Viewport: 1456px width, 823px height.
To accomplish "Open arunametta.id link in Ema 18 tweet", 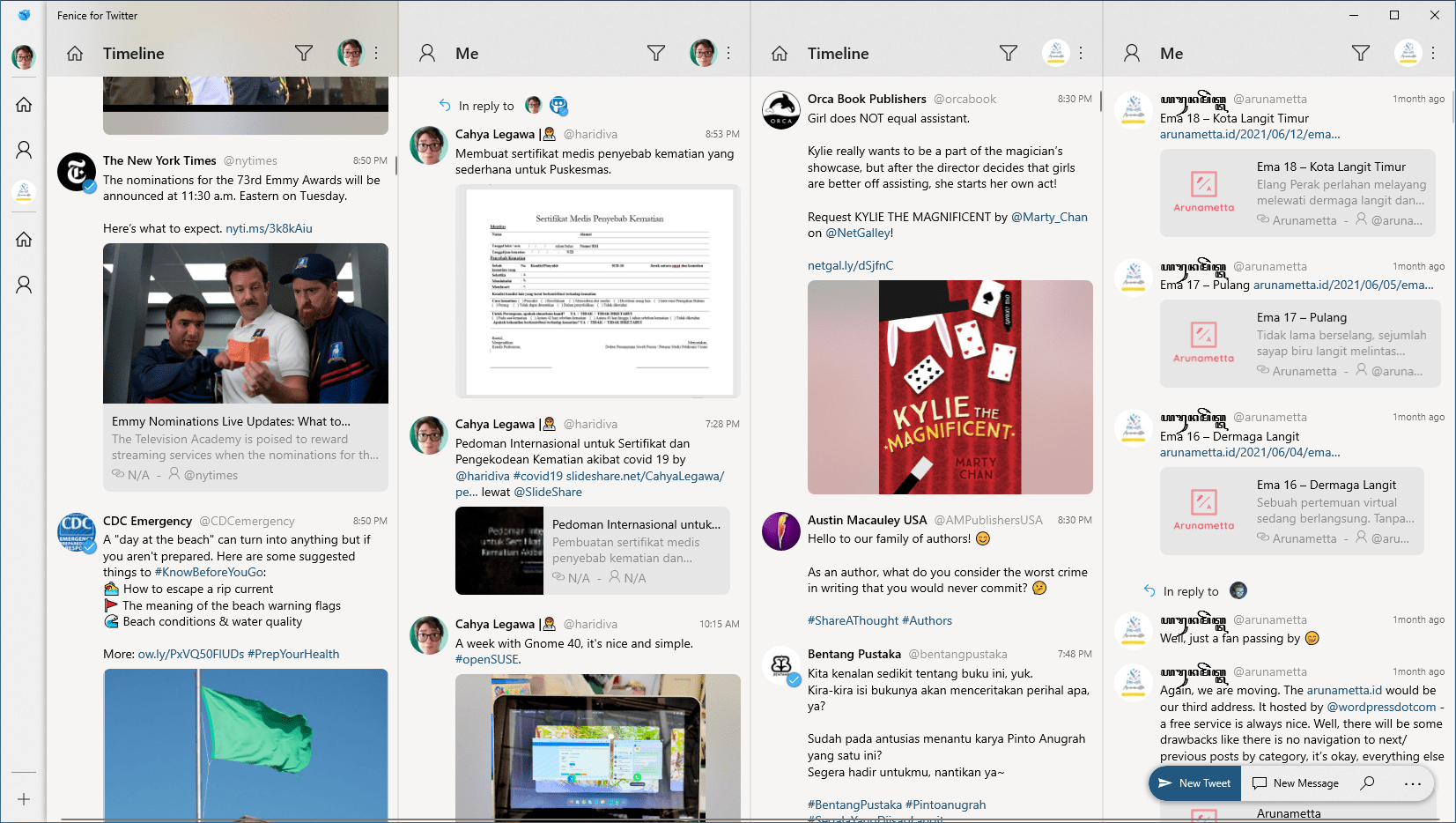I will (x=1250, y=134).
